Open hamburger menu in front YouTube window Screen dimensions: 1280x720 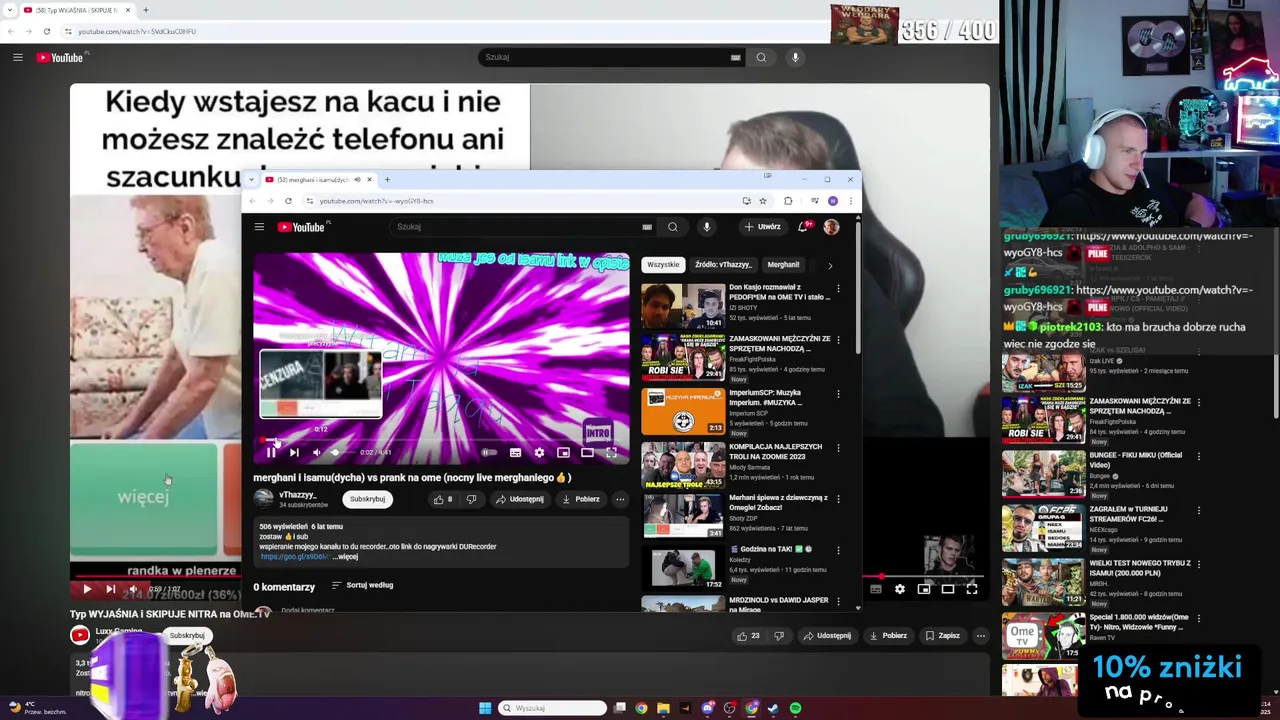click(x=259, y=227)
